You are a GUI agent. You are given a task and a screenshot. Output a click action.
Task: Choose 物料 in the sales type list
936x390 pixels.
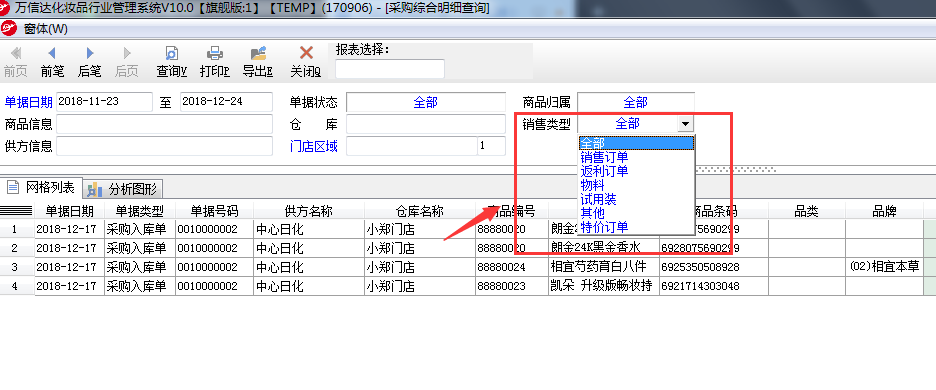636,185
